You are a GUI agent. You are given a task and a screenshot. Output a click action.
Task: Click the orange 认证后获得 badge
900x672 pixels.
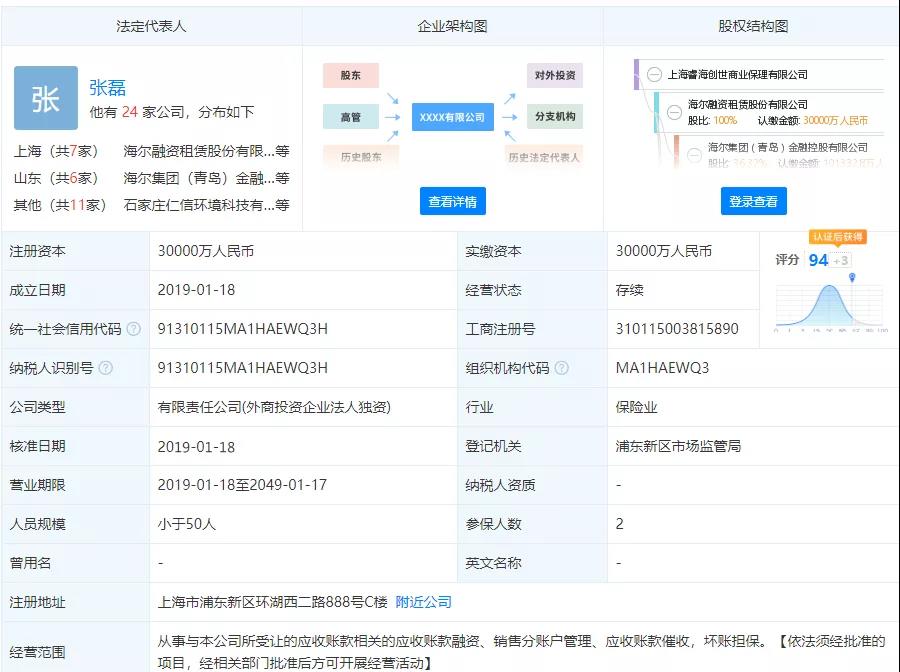837,237
